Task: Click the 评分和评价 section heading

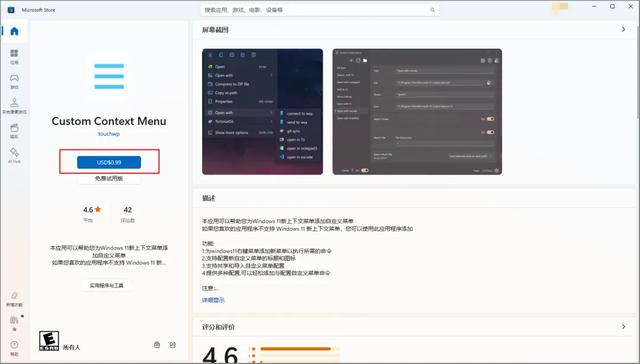Action: (x=218, y=327)
